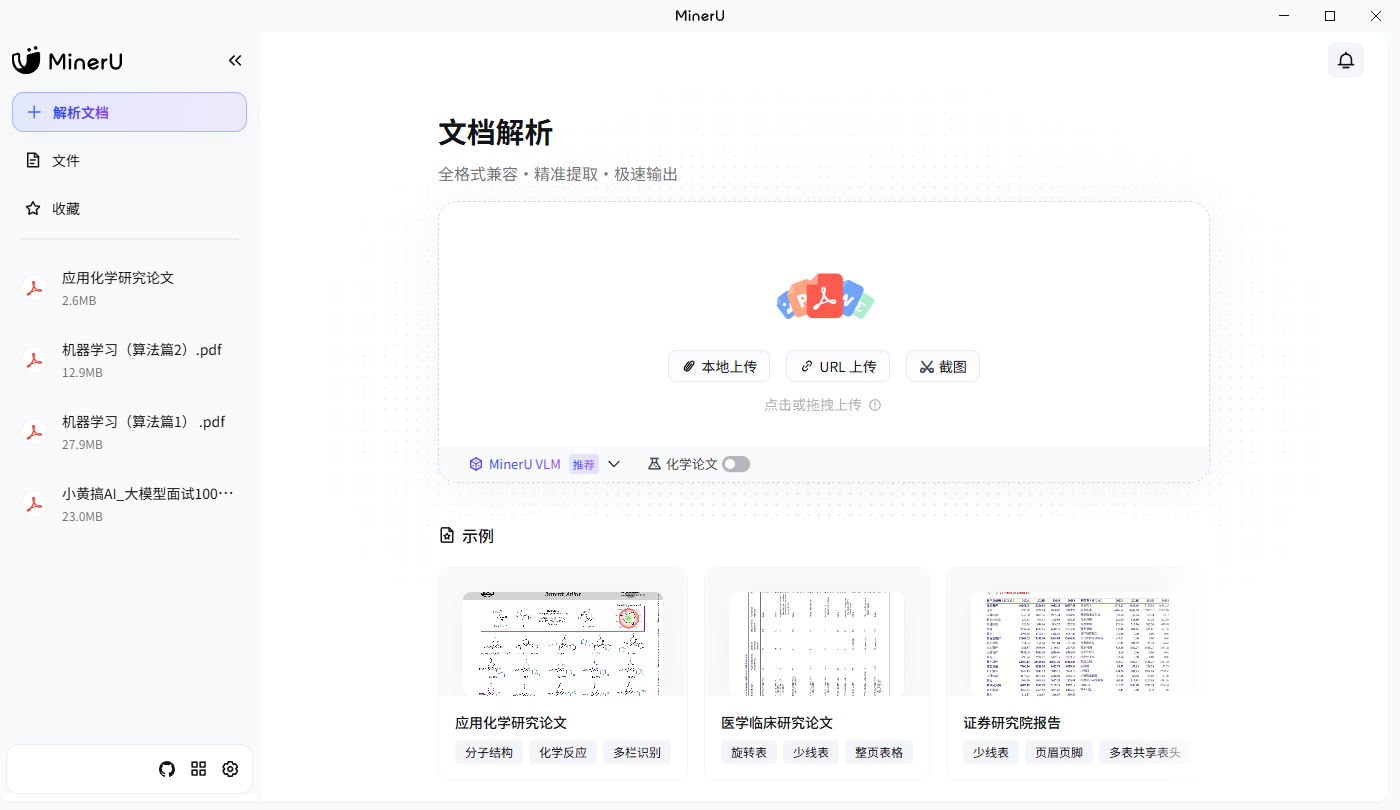Screen dimensions: 1400x810
Task: Click the PDF icon of 小黄搞AI file
Action: [x=34, y=504]
